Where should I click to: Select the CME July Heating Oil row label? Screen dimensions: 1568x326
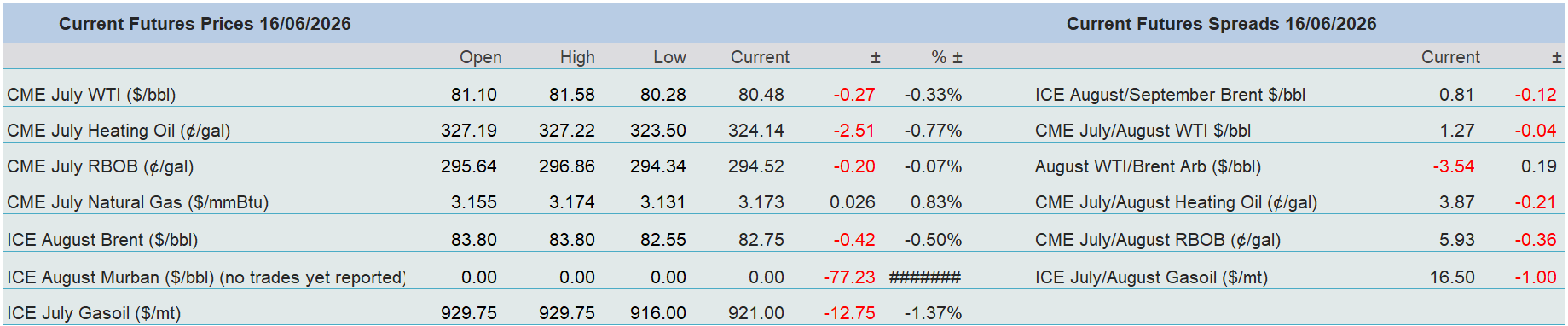pyautogui.click(x=119, y=131)
